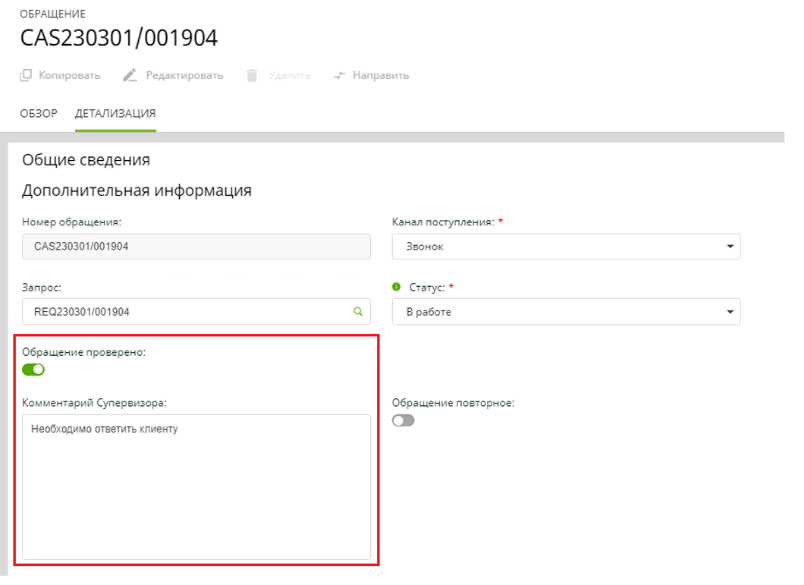Click the green indicator icon beside Статус

(x=396, y=287)
